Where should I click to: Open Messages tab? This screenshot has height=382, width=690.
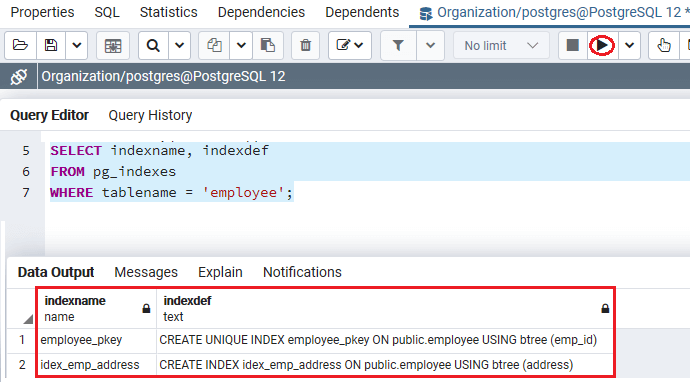(146, 272)
